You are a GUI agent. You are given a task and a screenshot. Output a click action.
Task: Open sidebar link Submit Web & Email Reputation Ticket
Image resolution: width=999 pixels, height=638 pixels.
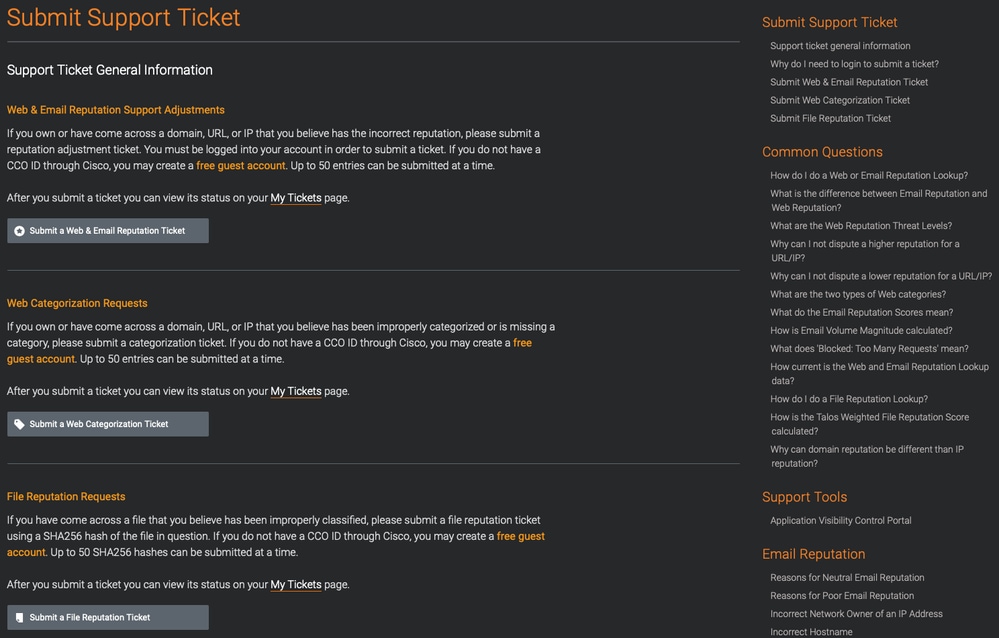849,82
